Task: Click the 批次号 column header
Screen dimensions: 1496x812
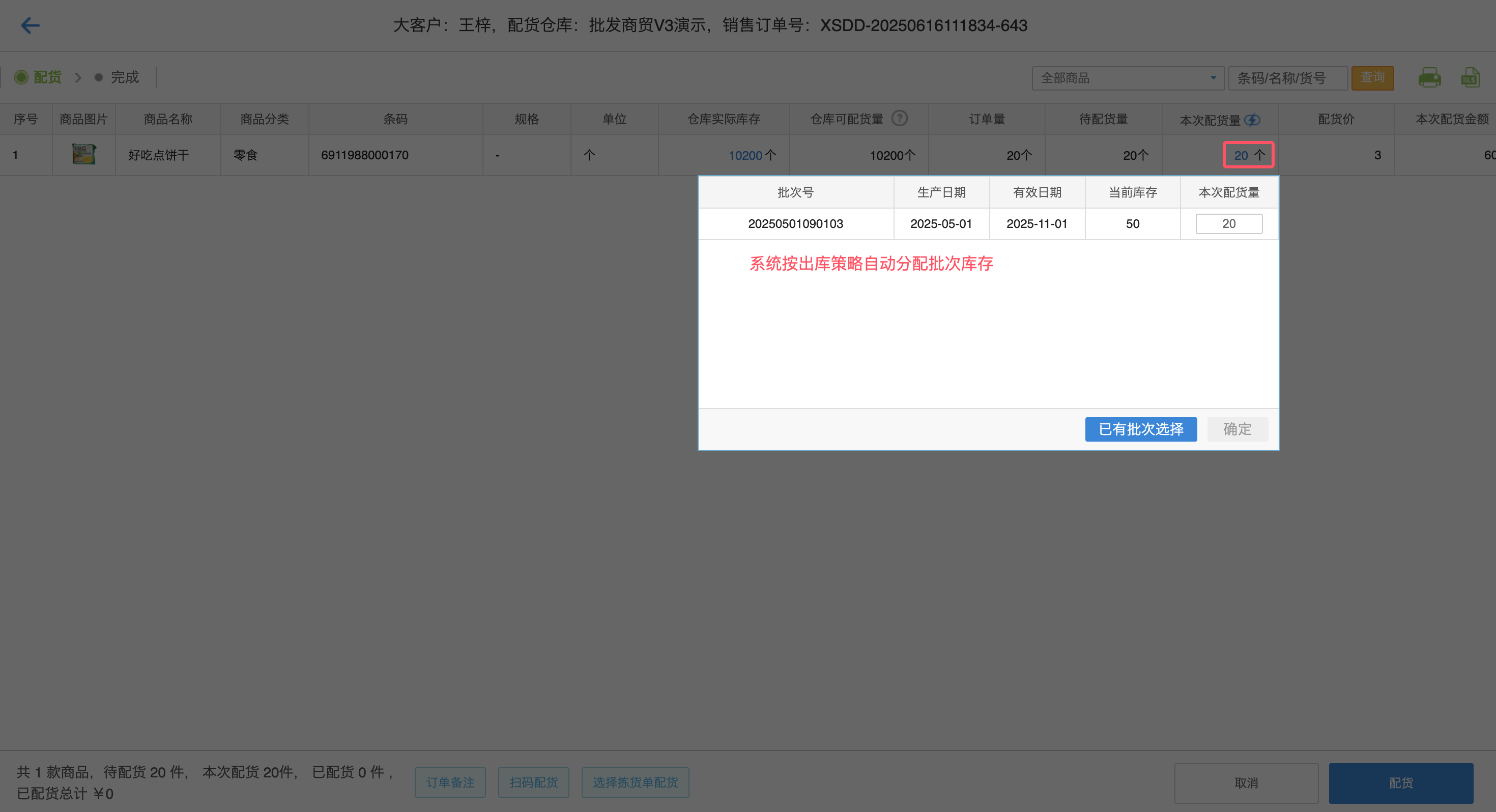Action: 795,192
